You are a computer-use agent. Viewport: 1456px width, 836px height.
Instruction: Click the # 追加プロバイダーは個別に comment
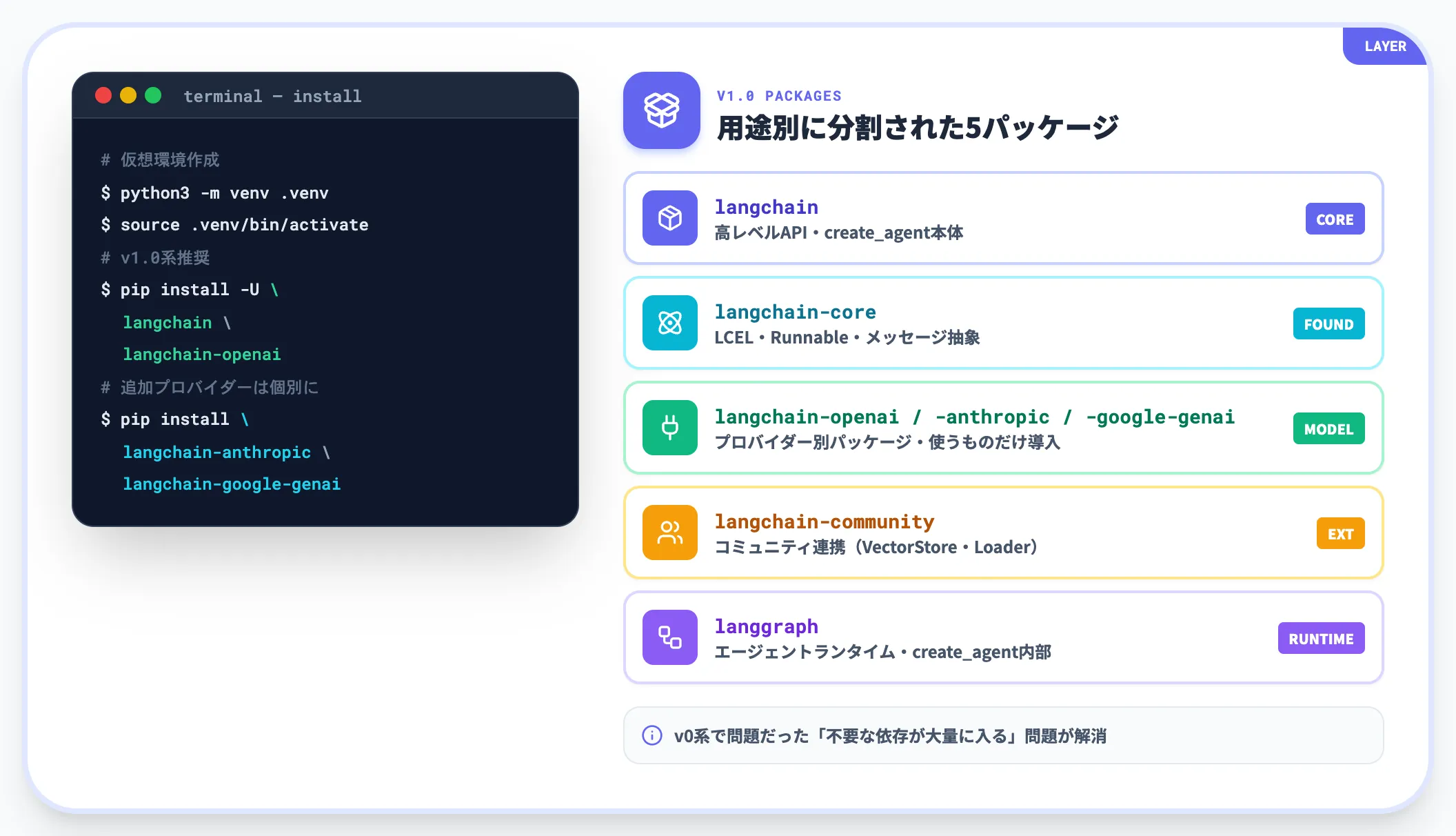click(210, 388)
